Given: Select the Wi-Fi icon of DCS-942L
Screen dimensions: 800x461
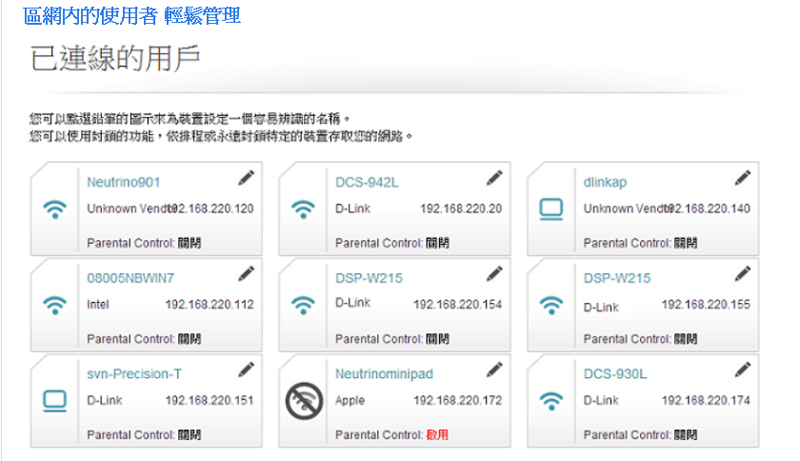Looking at the screenshot, I should coord(303,209).
